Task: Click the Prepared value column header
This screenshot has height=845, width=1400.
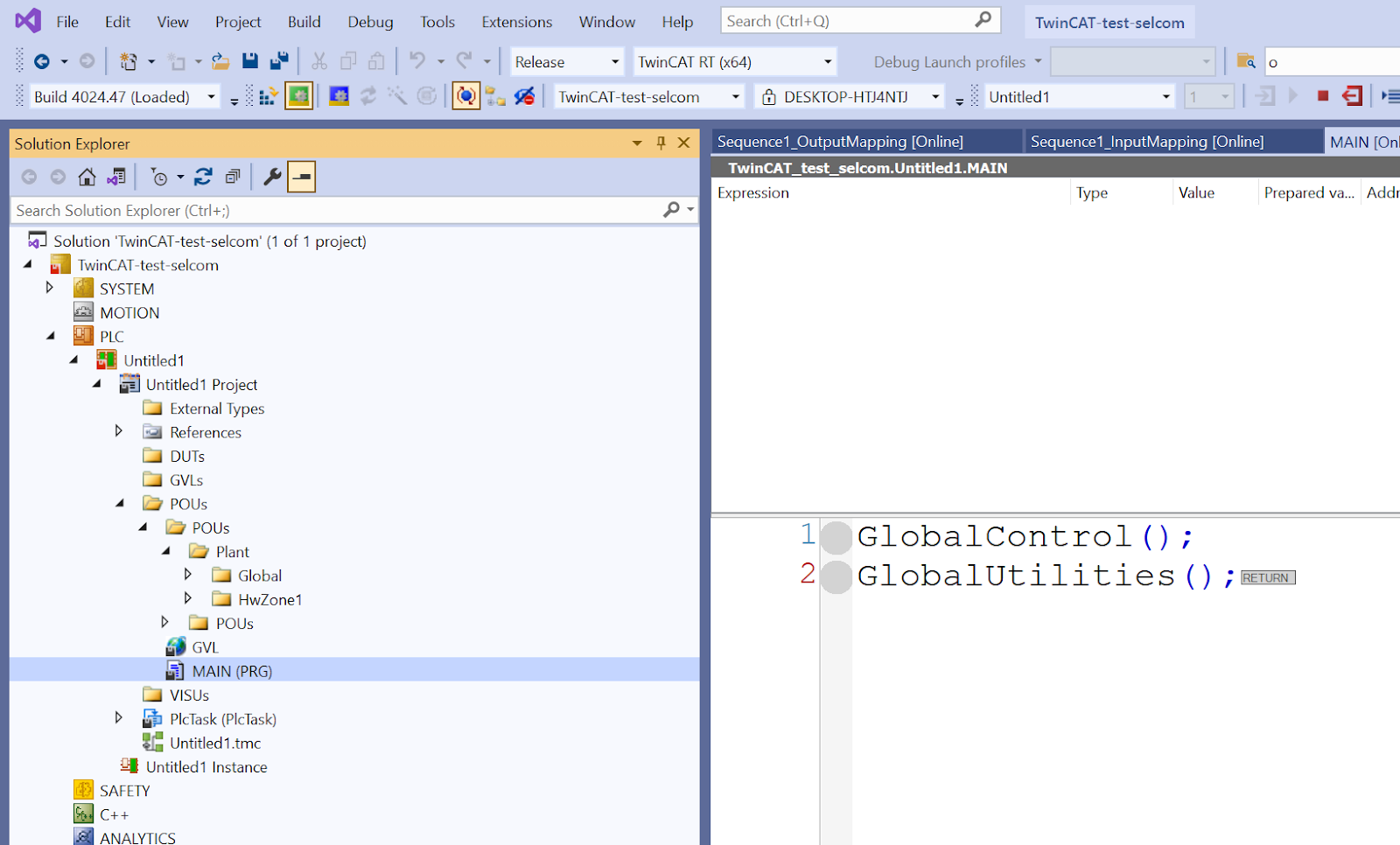Action: tap(1309, 193)
